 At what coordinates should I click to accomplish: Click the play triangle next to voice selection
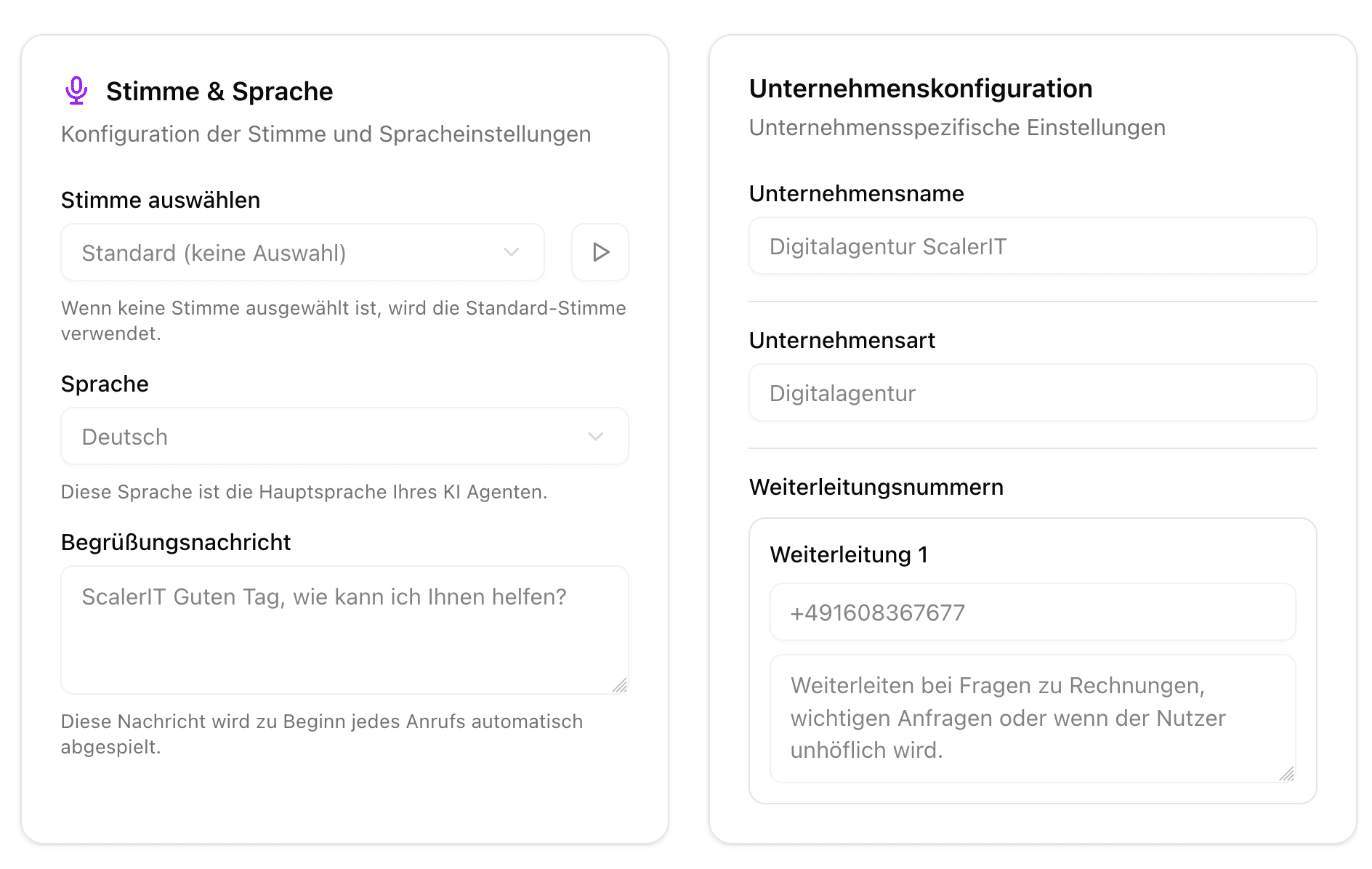(x=600, y=253)
